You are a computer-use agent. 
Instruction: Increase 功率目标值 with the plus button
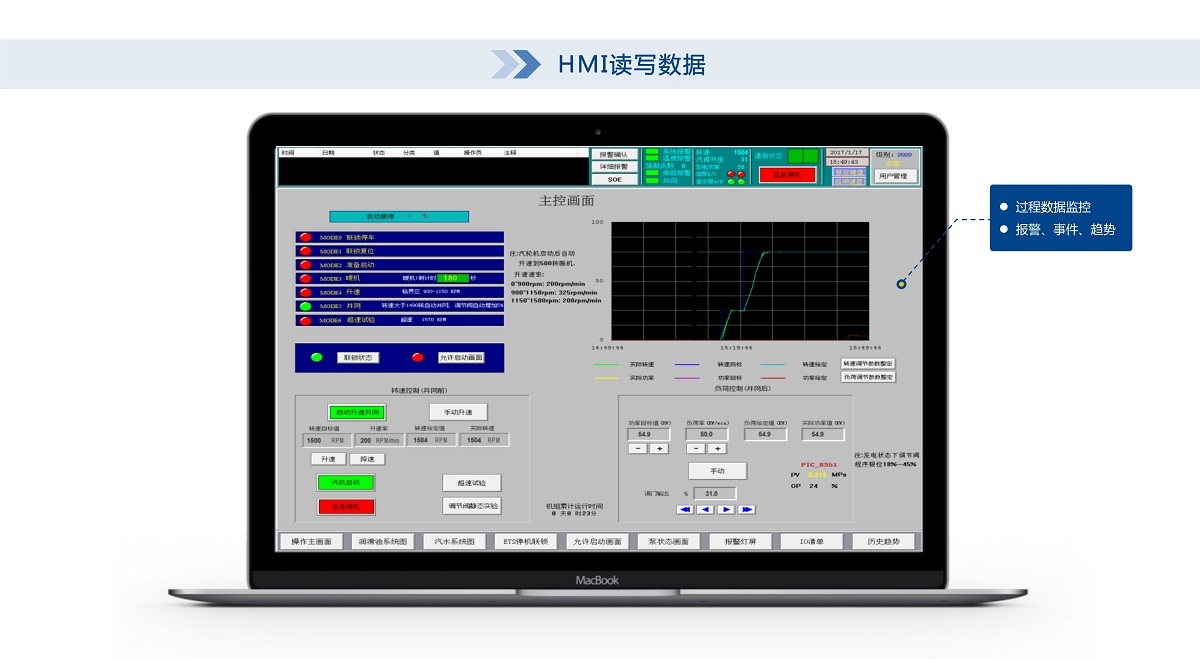[659, 449]
